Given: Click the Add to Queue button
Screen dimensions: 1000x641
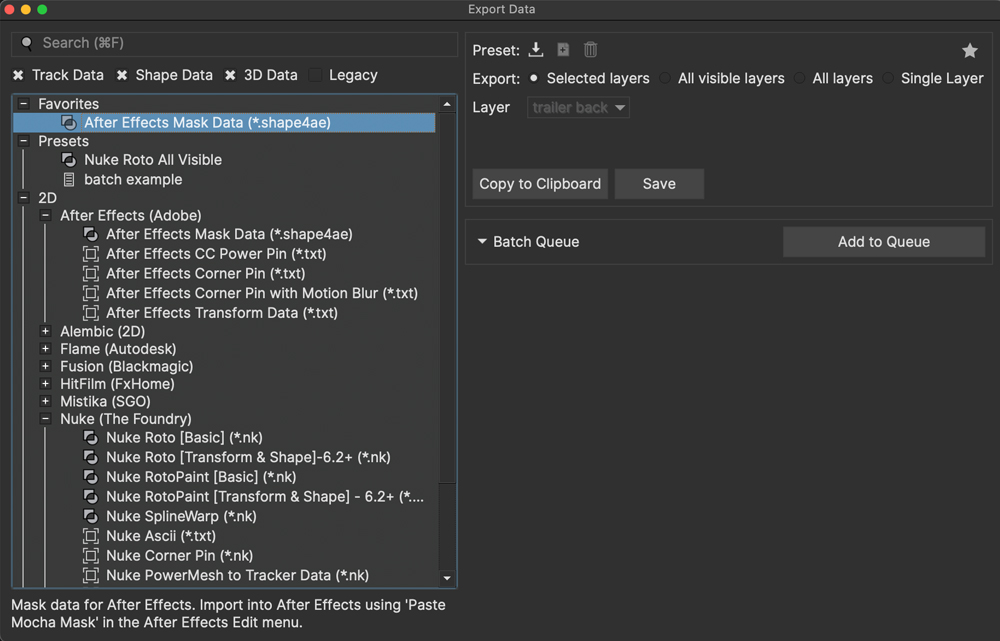Looking at the screenshot, I should click(883, 242).
